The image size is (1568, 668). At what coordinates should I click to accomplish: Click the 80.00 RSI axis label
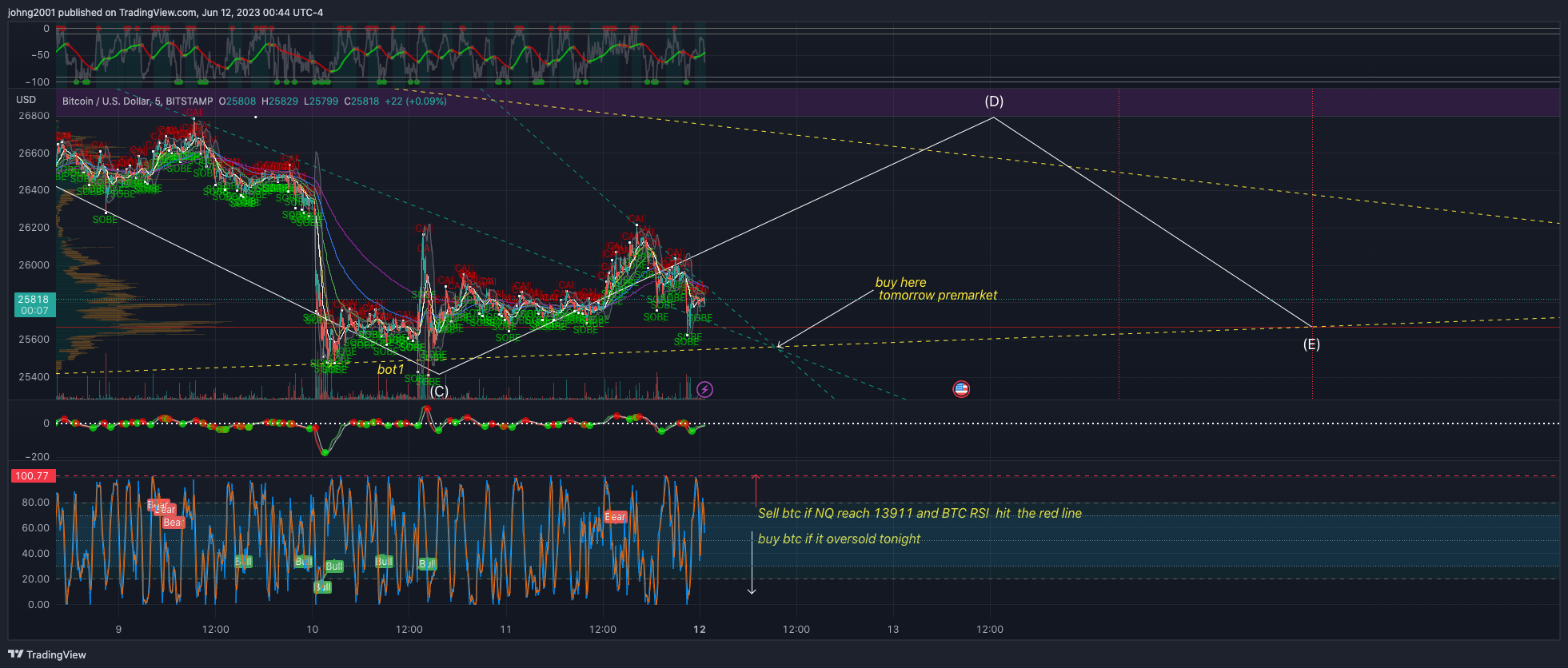pos(35,503)
